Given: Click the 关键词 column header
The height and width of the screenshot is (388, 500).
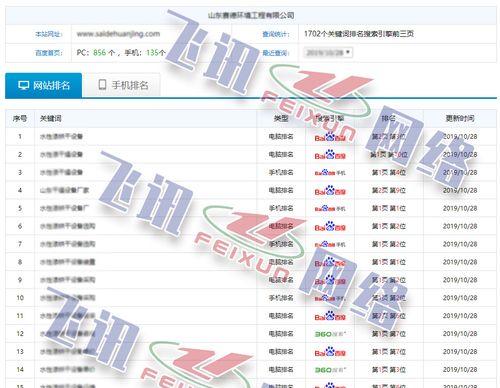Looking at the screenshot, I should pos(51,118).
